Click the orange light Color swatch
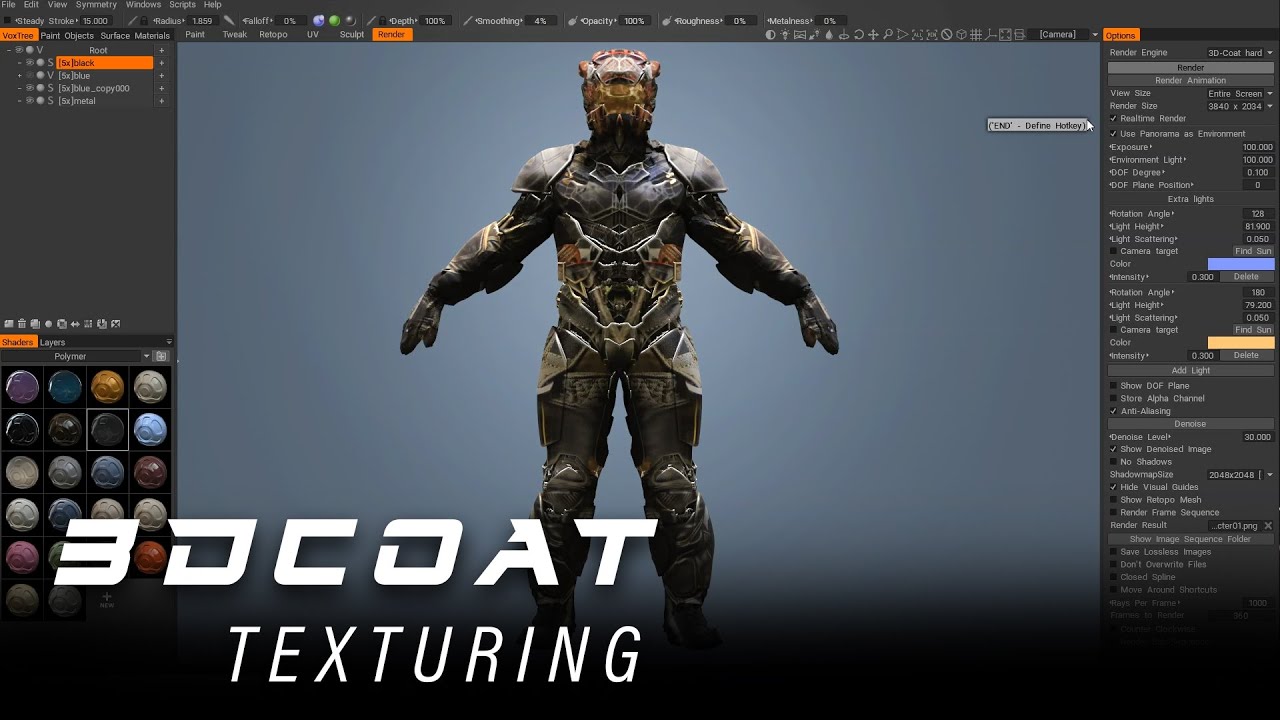1280x720 pixels. (x=1241, y=342)
